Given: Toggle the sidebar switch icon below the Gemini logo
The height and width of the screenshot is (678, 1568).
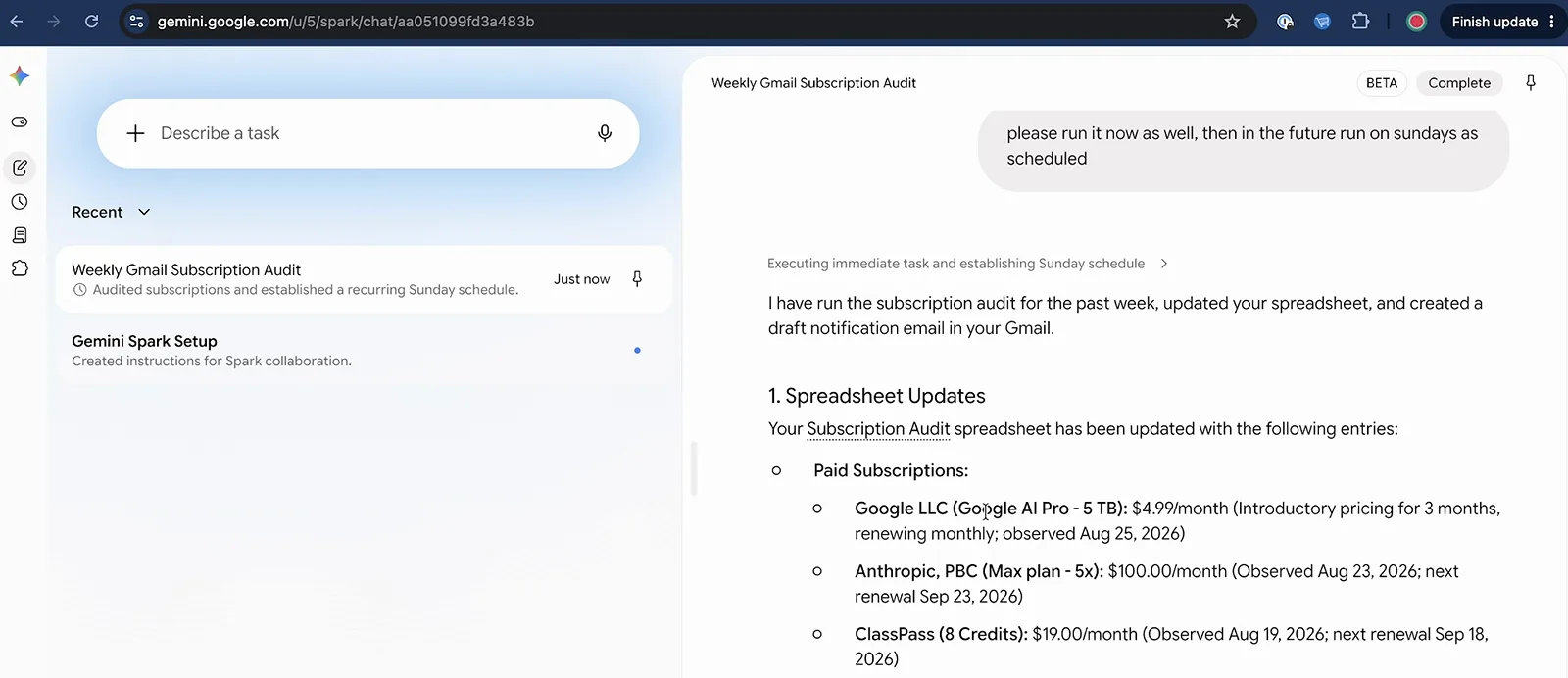Looking at the screenshot, I should point(20,122).
